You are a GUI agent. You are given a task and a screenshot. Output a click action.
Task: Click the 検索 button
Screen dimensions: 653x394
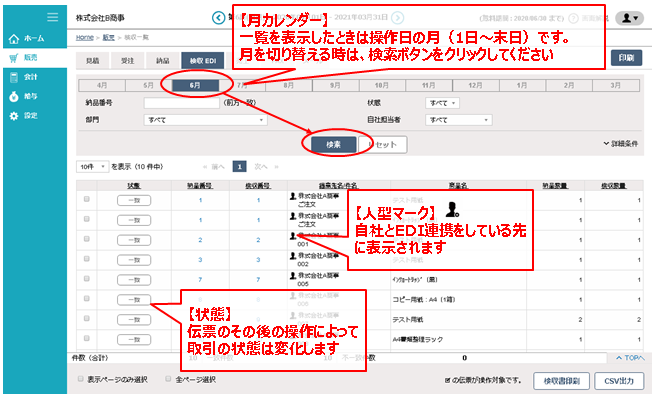(x=333, y=145)
